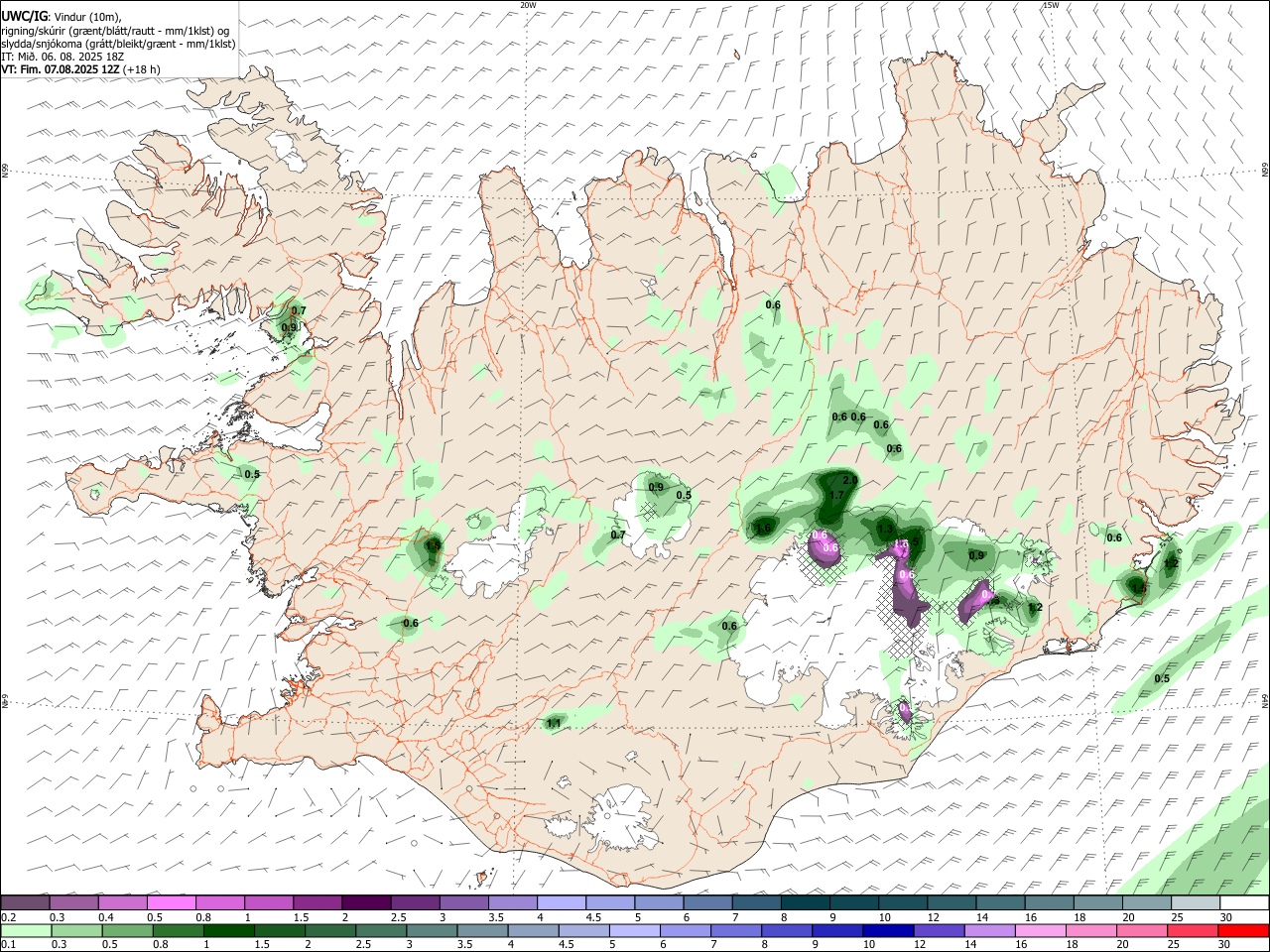Select bottom legend dark blue swatch between 10 and 12
The height and width of the screenshot is (952, 1270).
click(886, 930)
